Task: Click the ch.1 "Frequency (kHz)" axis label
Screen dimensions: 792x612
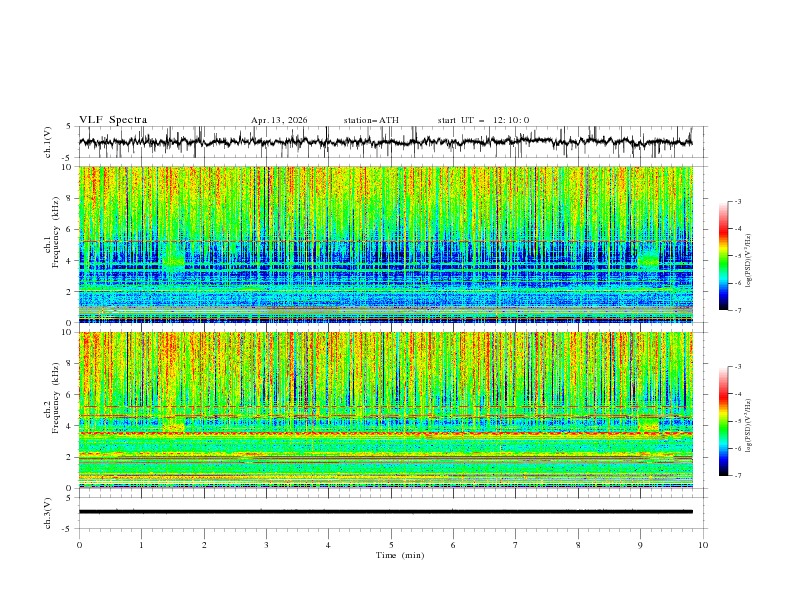Action: pyautogui.click(x=55, y=230)
